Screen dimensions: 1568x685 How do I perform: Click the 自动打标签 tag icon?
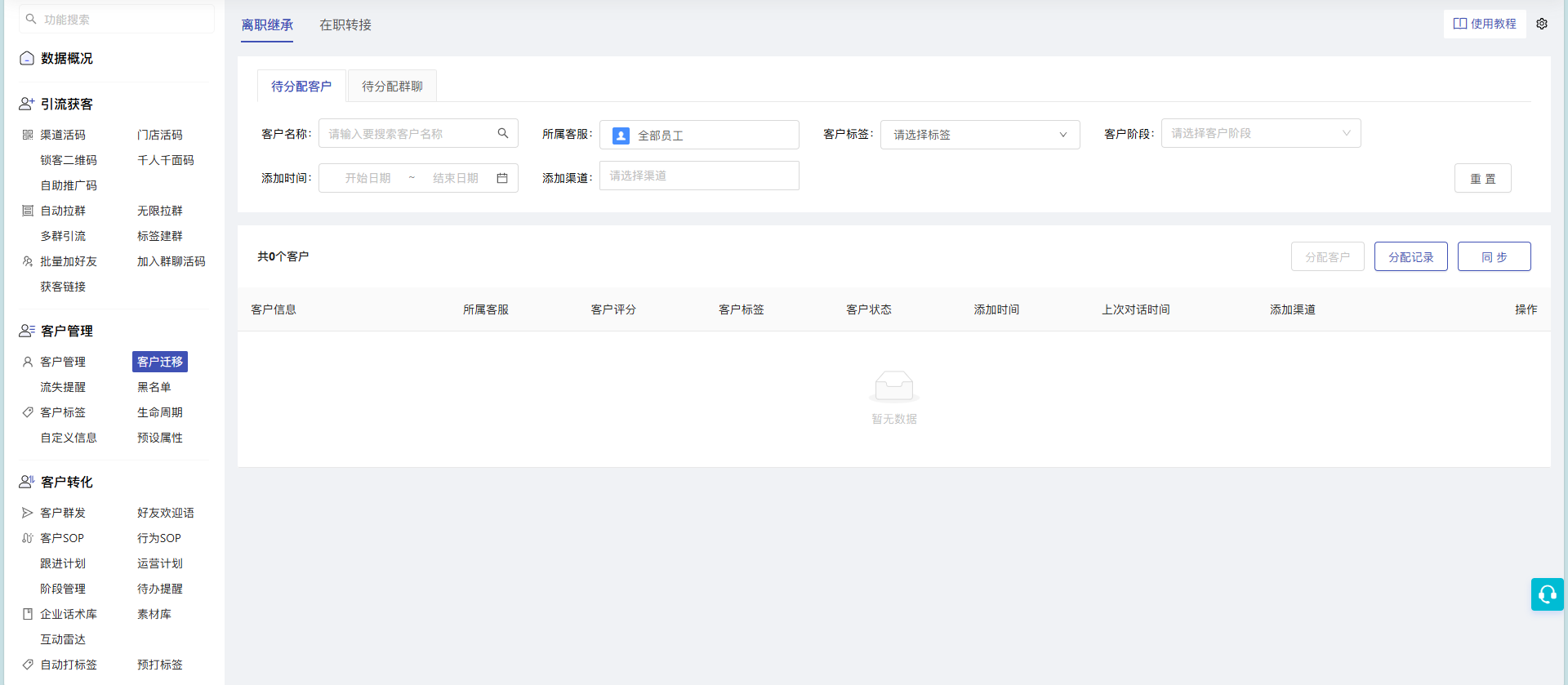coord(28,665)
